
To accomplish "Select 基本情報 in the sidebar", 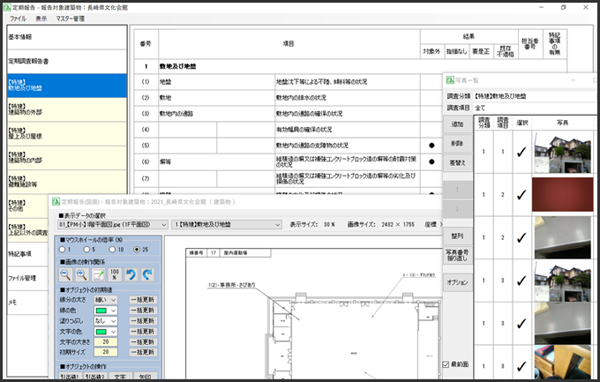I will pyautogui.click(x=67, y=37).
